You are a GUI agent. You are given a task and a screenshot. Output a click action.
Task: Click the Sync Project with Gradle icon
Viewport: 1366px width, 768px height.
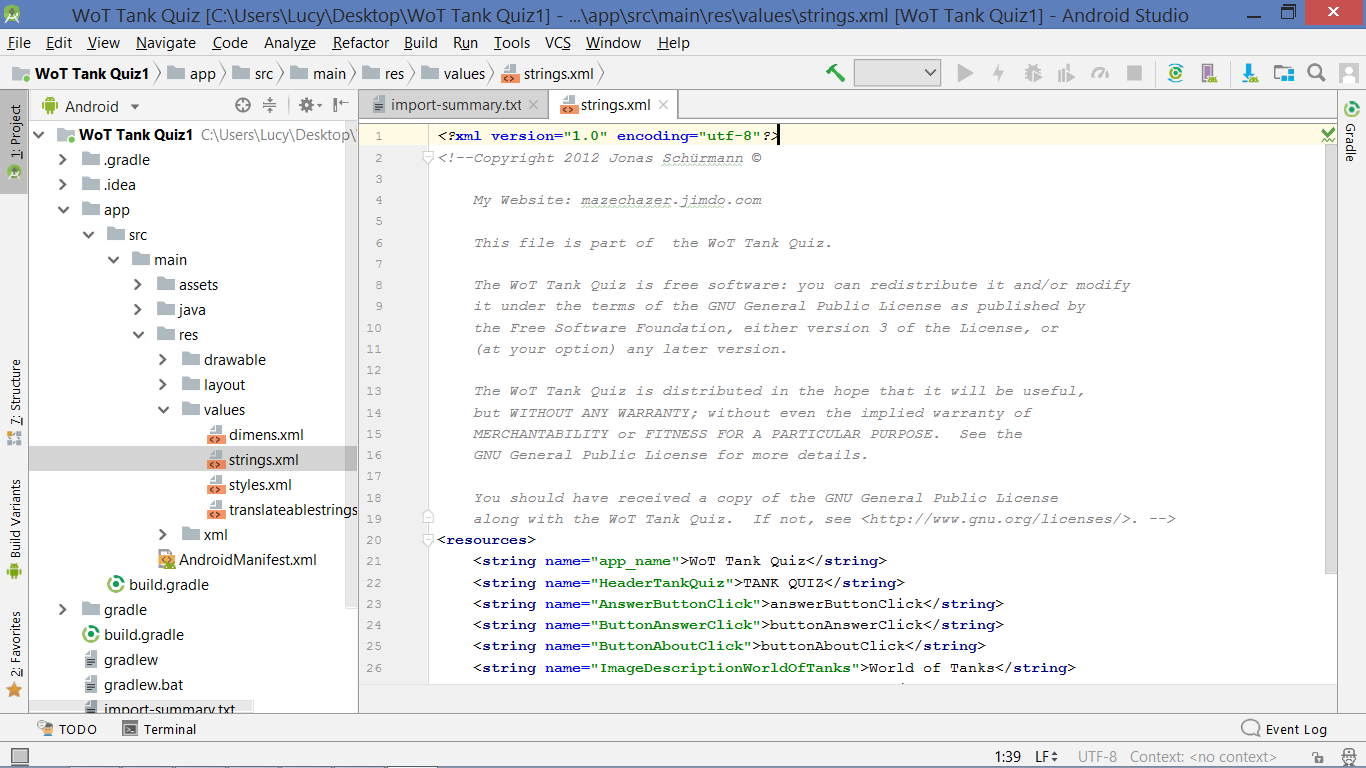[1176, 73]
